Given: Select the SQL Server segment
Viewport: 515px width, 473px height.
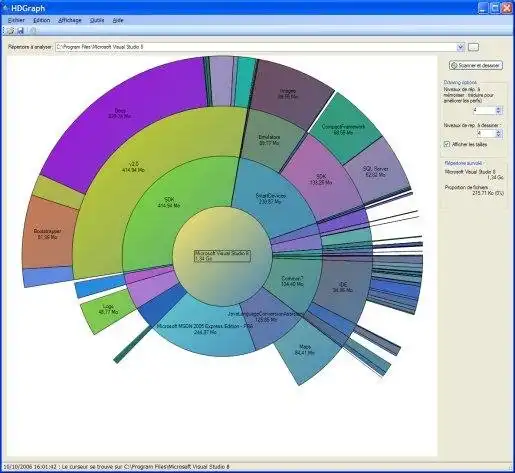Looking at the screenshot, I should [376, 172].
